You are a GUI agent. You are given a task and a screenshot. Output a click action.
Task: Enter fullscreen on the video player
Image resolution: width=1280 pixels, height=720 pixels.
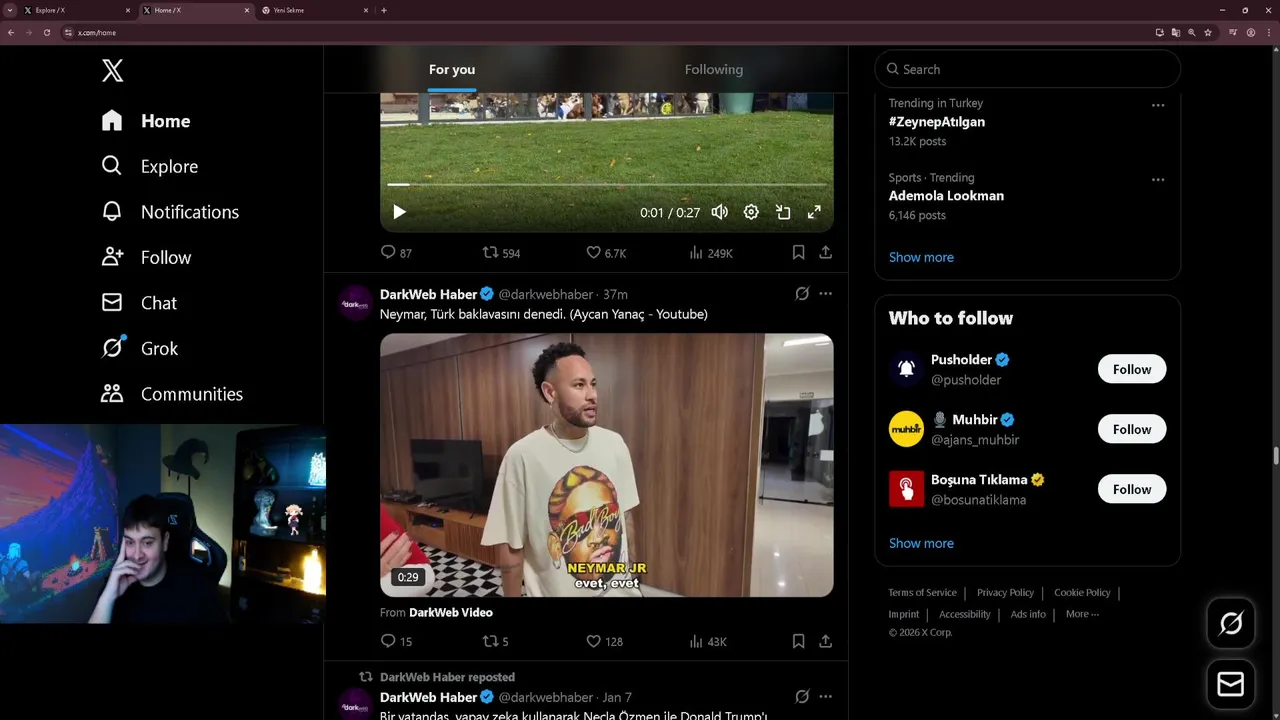[x=814, y=212]
